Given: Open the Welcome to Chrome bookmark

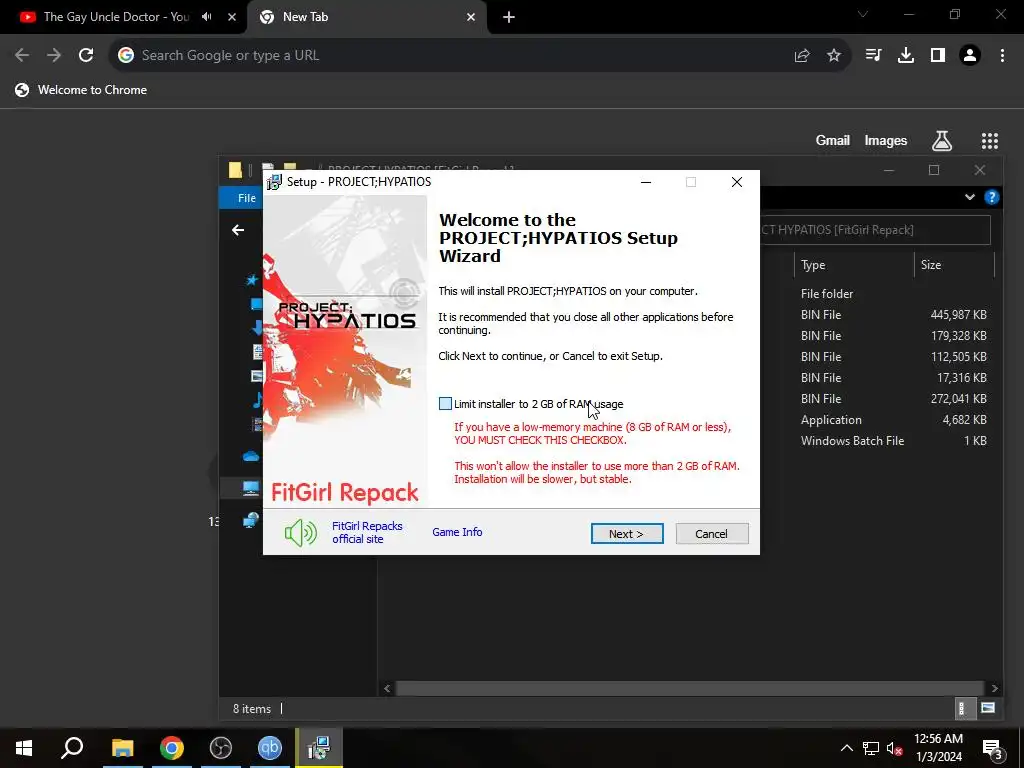Looking at the screenshot, I should pos(81,90).
